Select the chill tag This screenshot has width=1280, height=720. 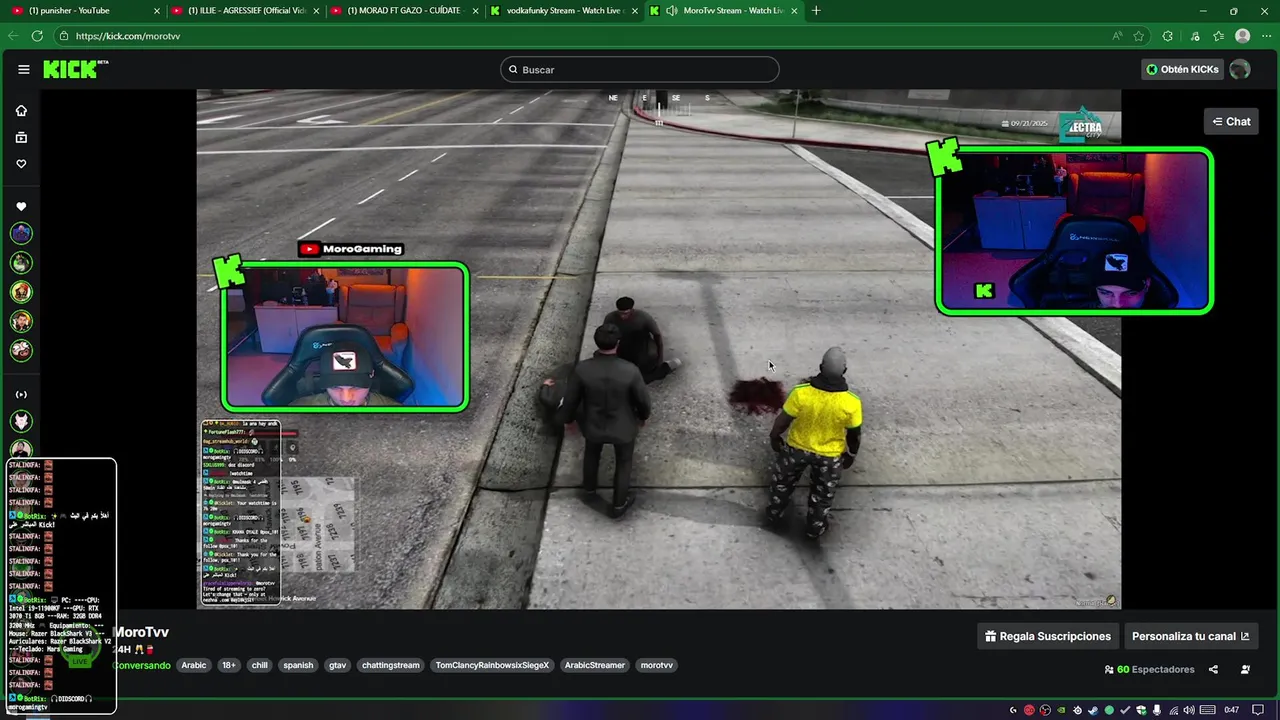click(260, 665)
